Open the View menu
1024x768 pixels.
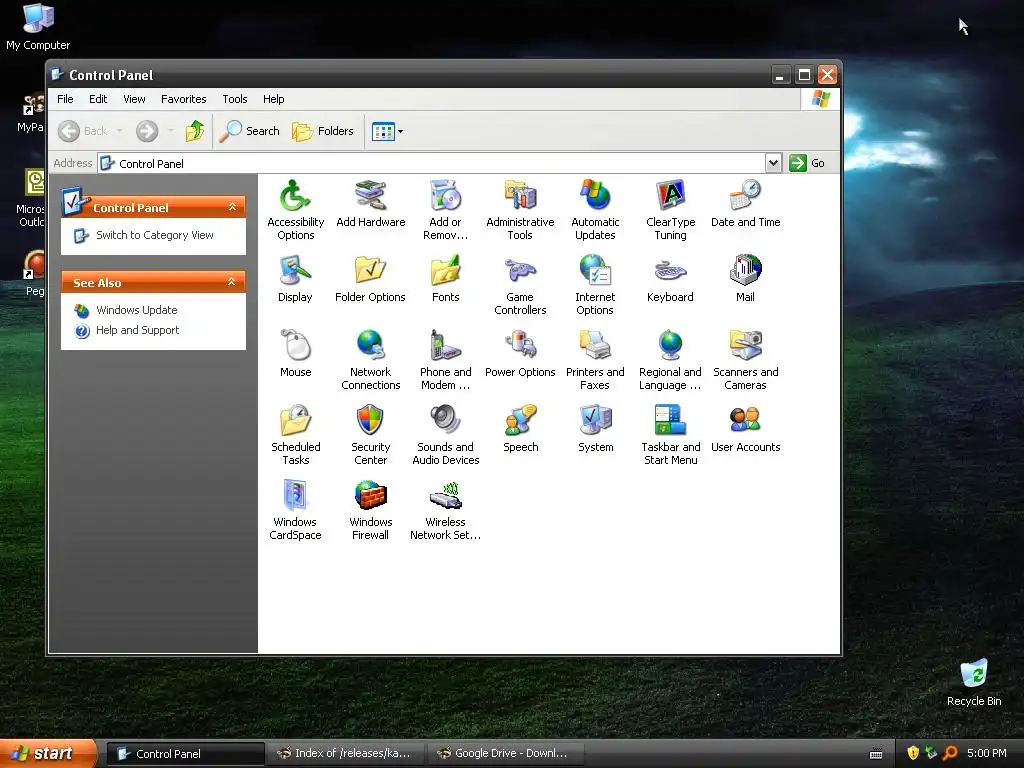click(x=134, y=99)
